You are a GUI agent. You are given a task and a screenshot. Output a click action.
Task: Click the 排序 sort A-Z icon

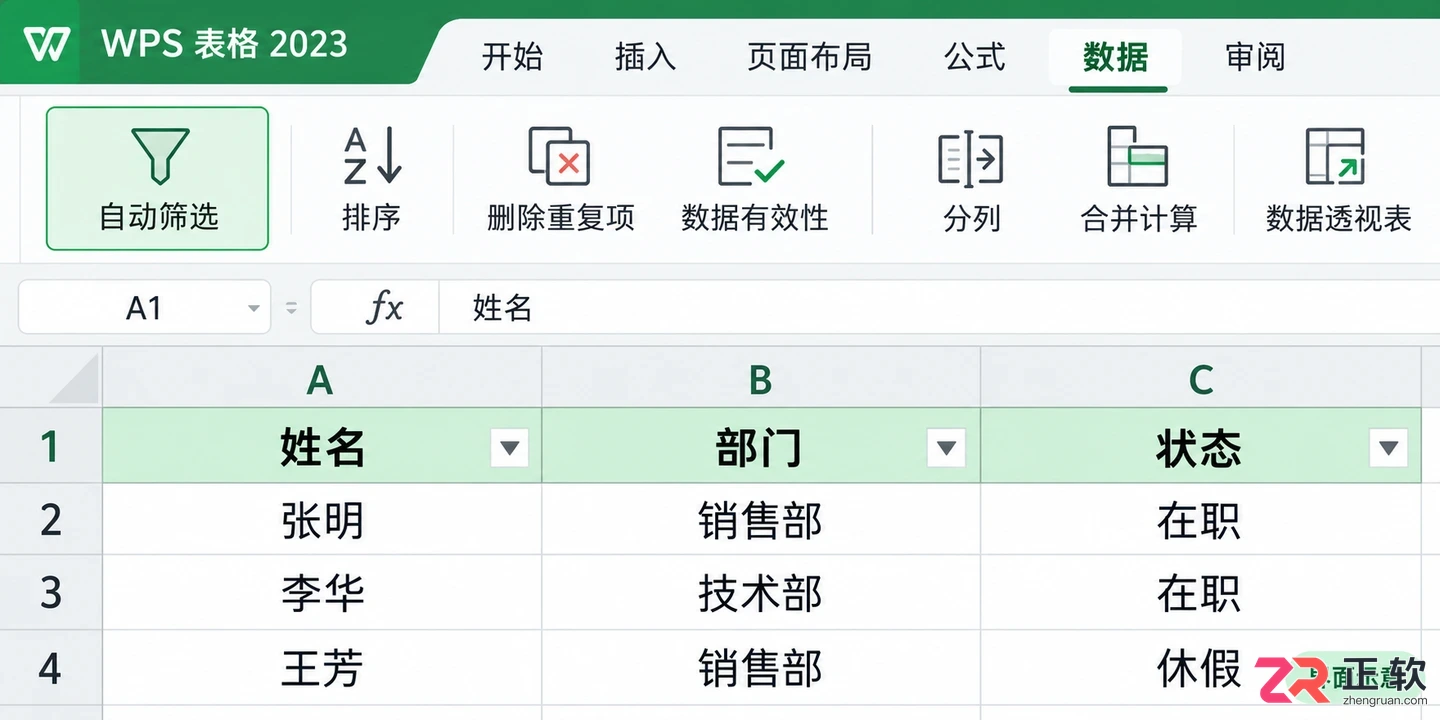(372, 157)
